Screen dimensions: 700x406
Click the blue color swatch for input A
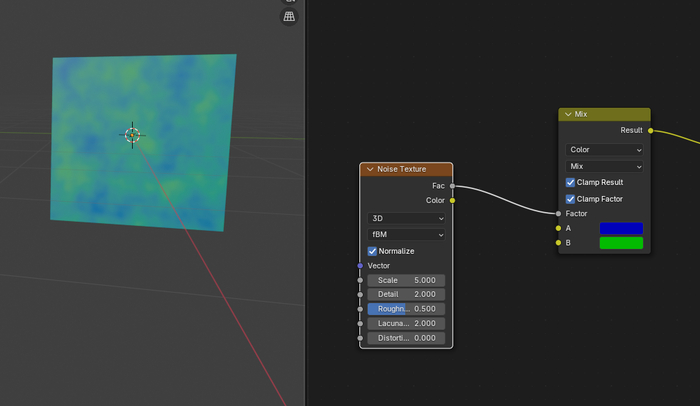pyautogui.click(x=620, y=228)
